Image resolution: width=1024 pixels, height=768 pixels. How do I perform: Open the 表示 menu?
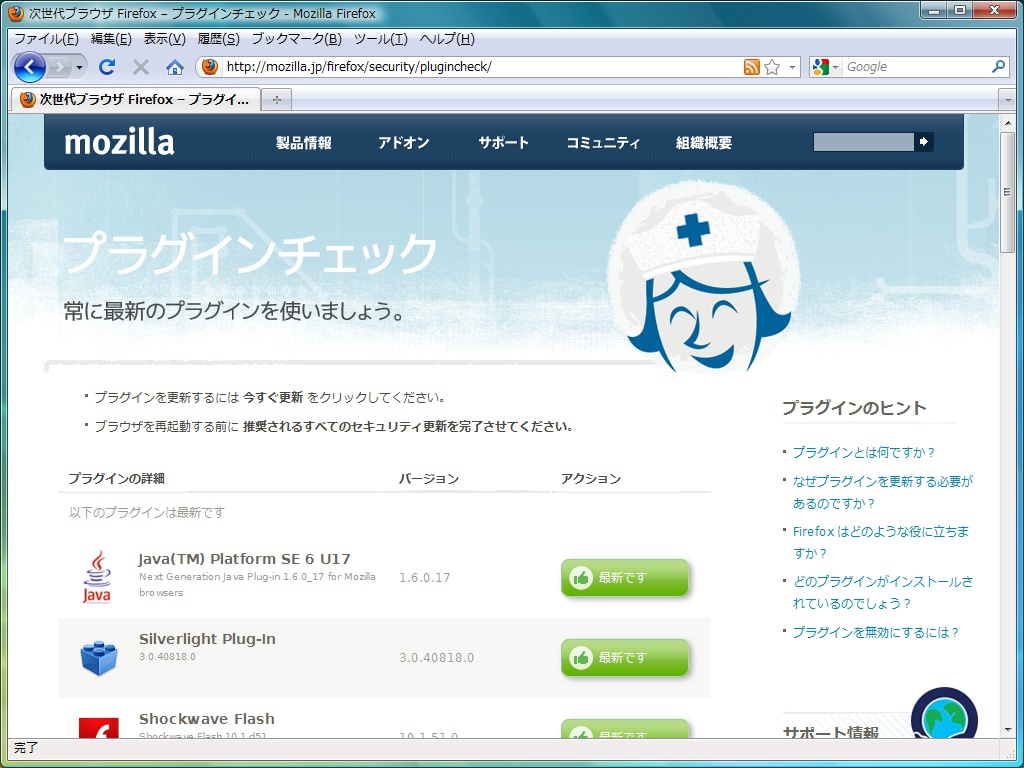(165, 39)
